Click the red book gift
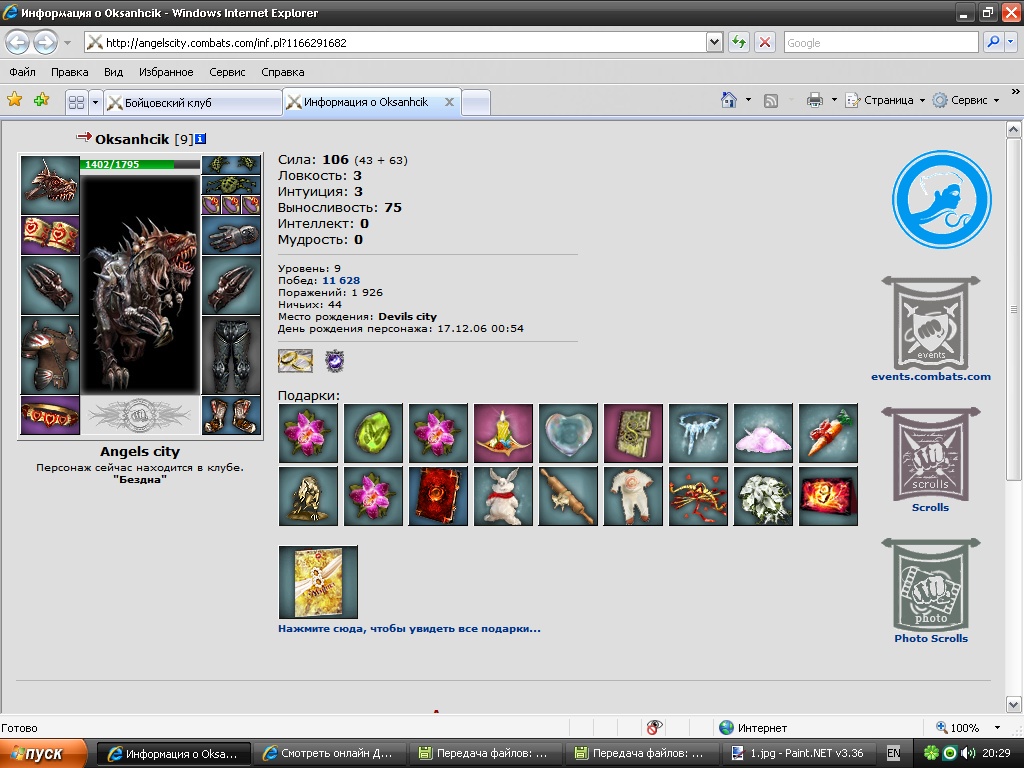This screenshot has height=768, width=1024. tap(438, 496)
